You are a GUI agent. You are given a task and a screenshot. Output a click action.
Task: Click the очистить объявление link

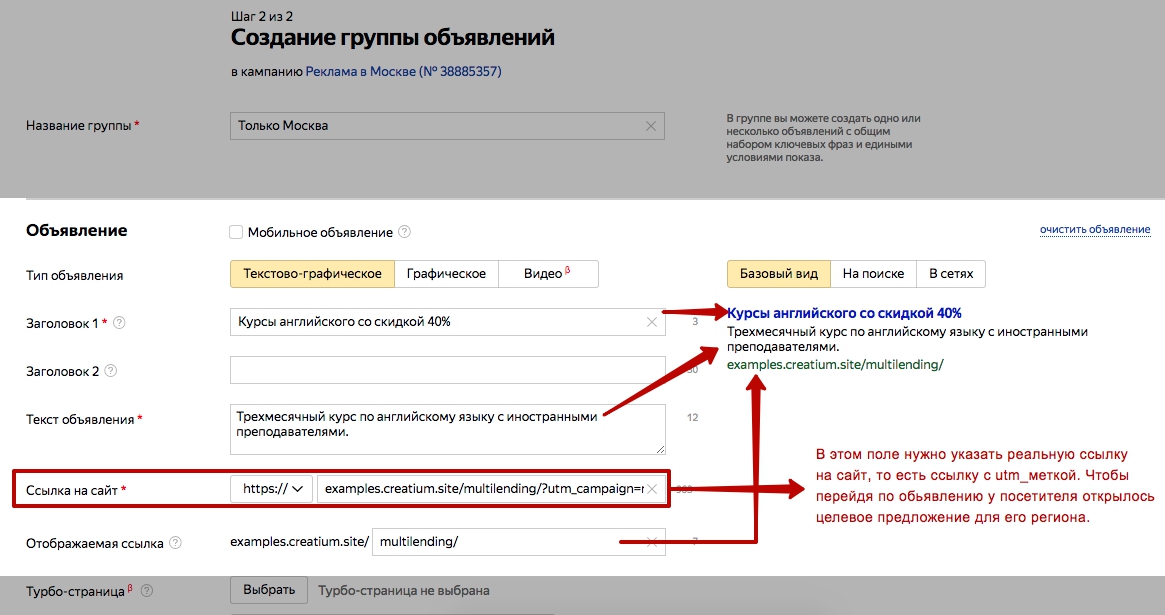[x=1095, y=230]
